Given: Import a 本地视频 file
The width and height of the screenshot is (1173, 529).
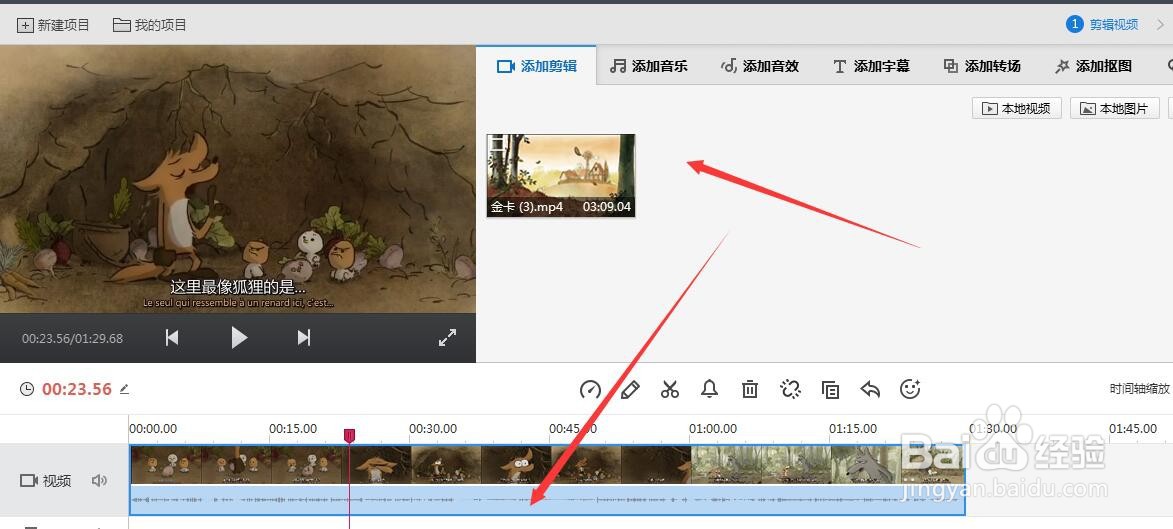Looking at the screenshot, I should click(x=1017, y=108).
